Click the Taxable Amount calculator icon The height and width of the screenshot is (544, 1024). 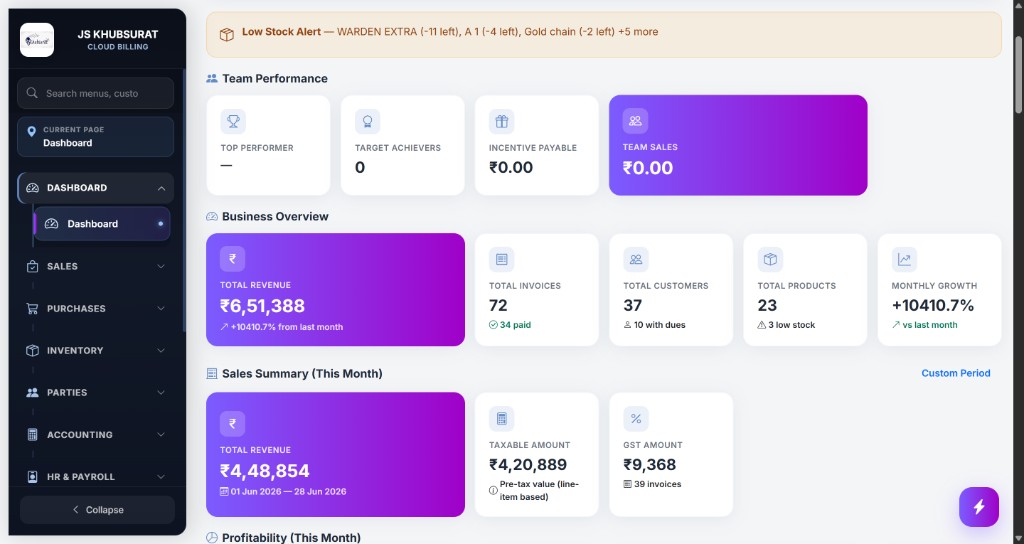pyautogui.click(x=502, y=419)
